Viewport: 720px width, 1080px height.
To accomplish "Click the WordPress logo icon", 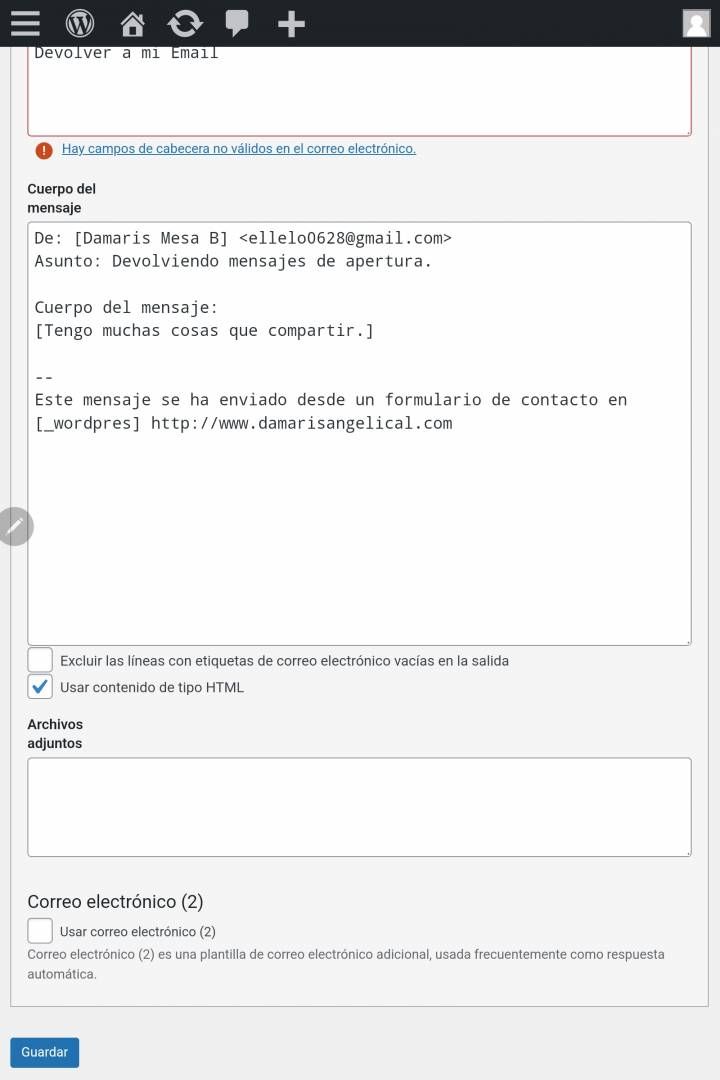I will click(80, 23).
